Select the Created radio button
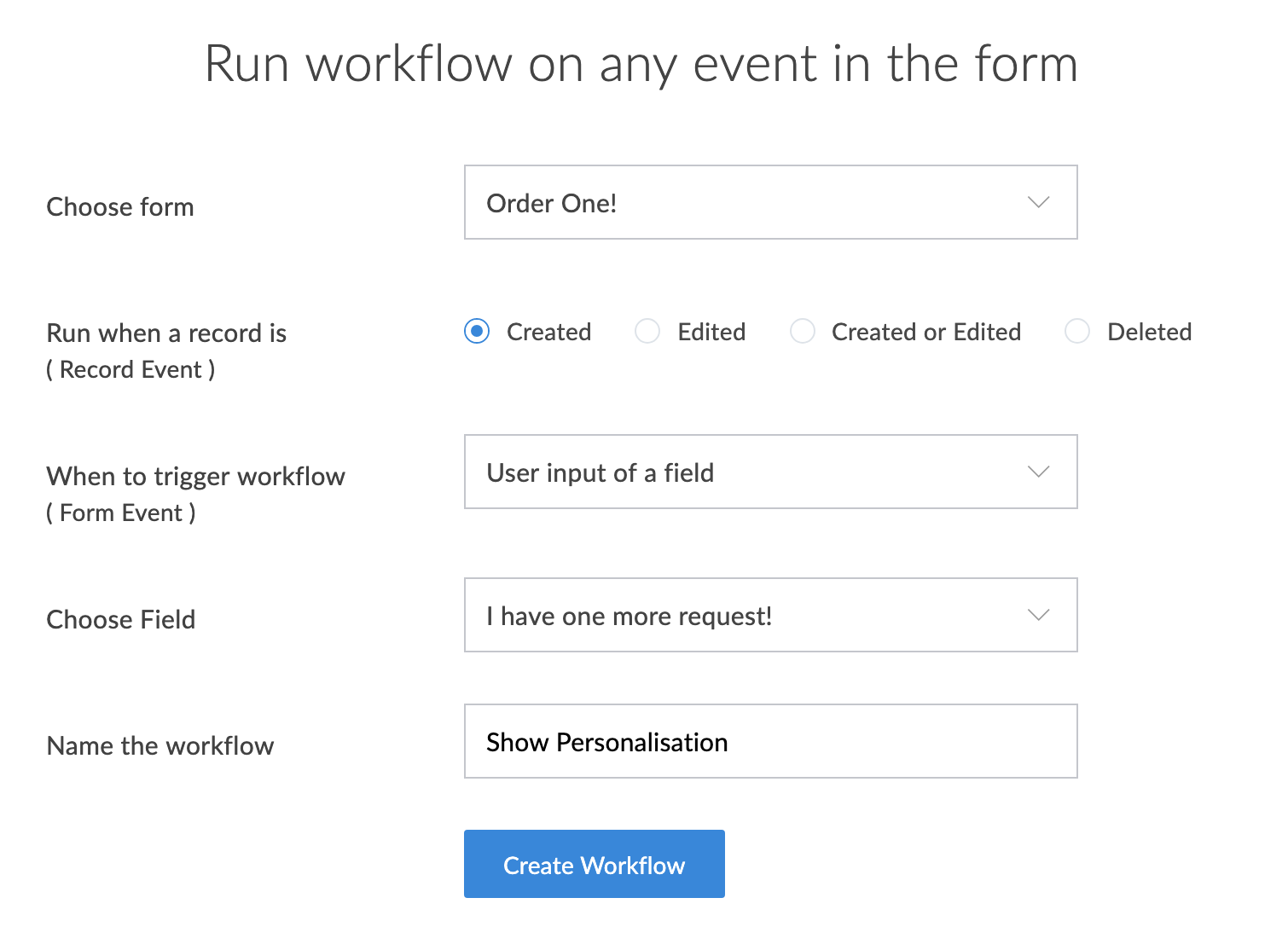 click(x=477, y=332)
